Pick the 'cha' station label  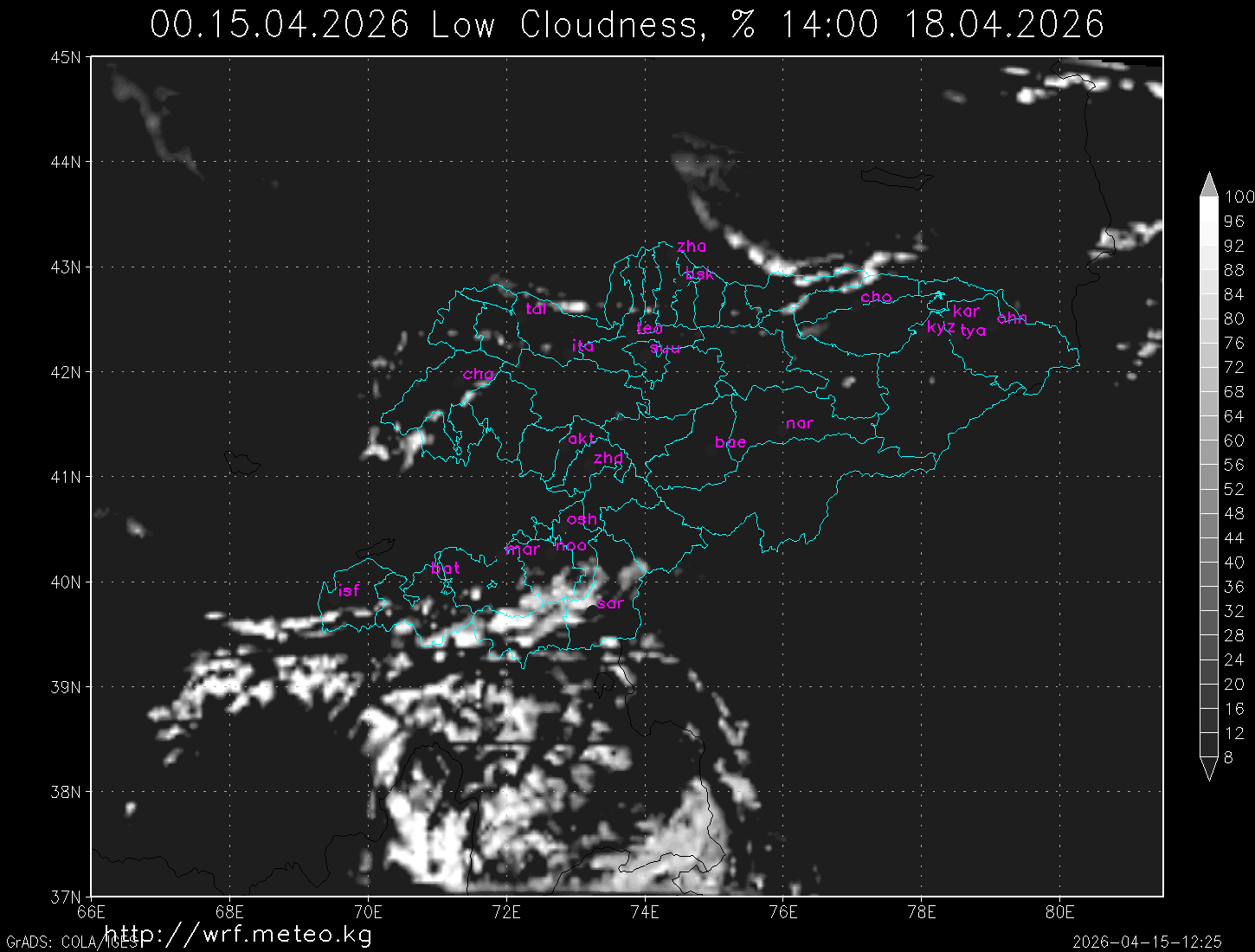point(478,375)
